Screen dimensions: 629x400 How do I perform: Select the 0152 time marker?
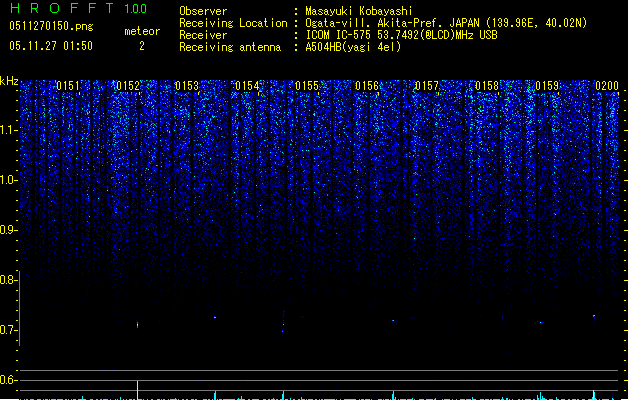[x=128, y=86]
